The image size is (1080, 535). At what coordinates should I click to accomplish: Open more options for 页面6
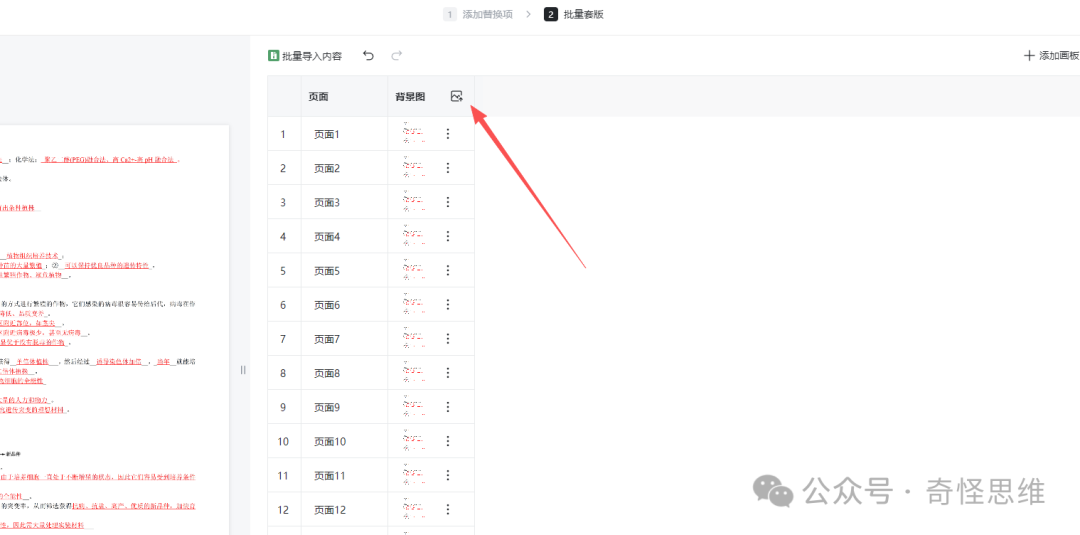tap(448, 304)
